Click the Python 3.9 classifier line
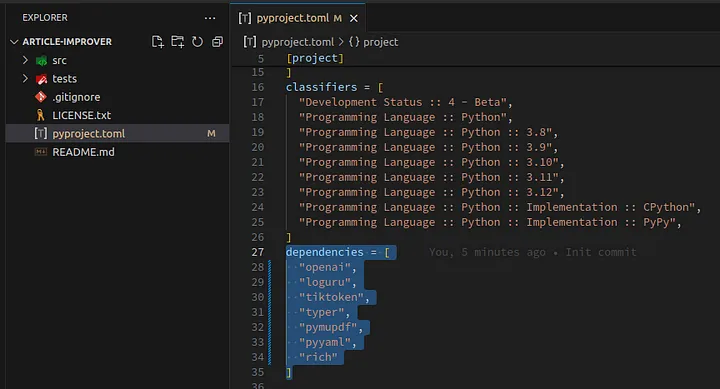 [428, 147]
